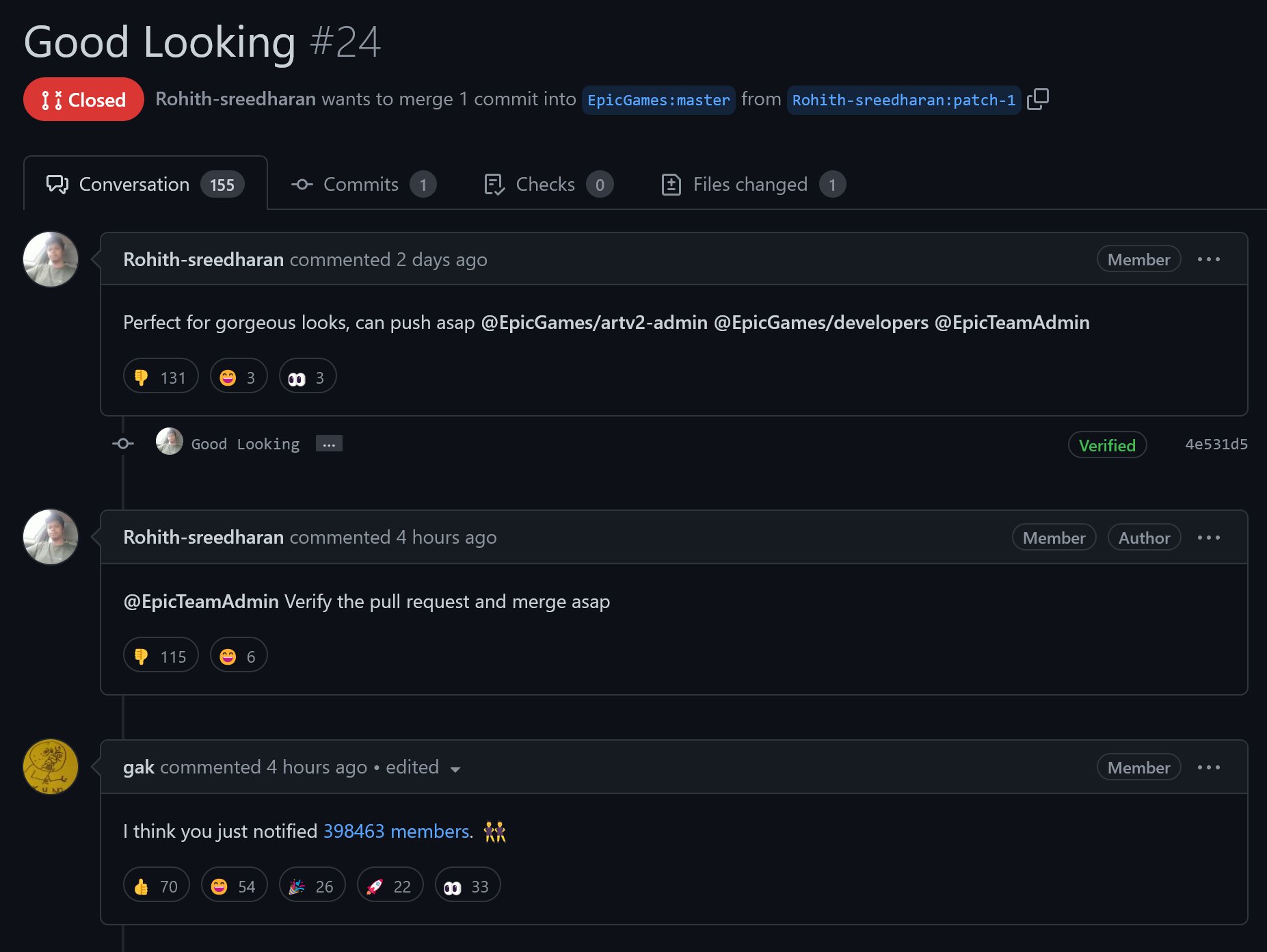Expand the hidden commit message with the ellipsis
This screenshot has width=1267, height=952.
[329, 443]
